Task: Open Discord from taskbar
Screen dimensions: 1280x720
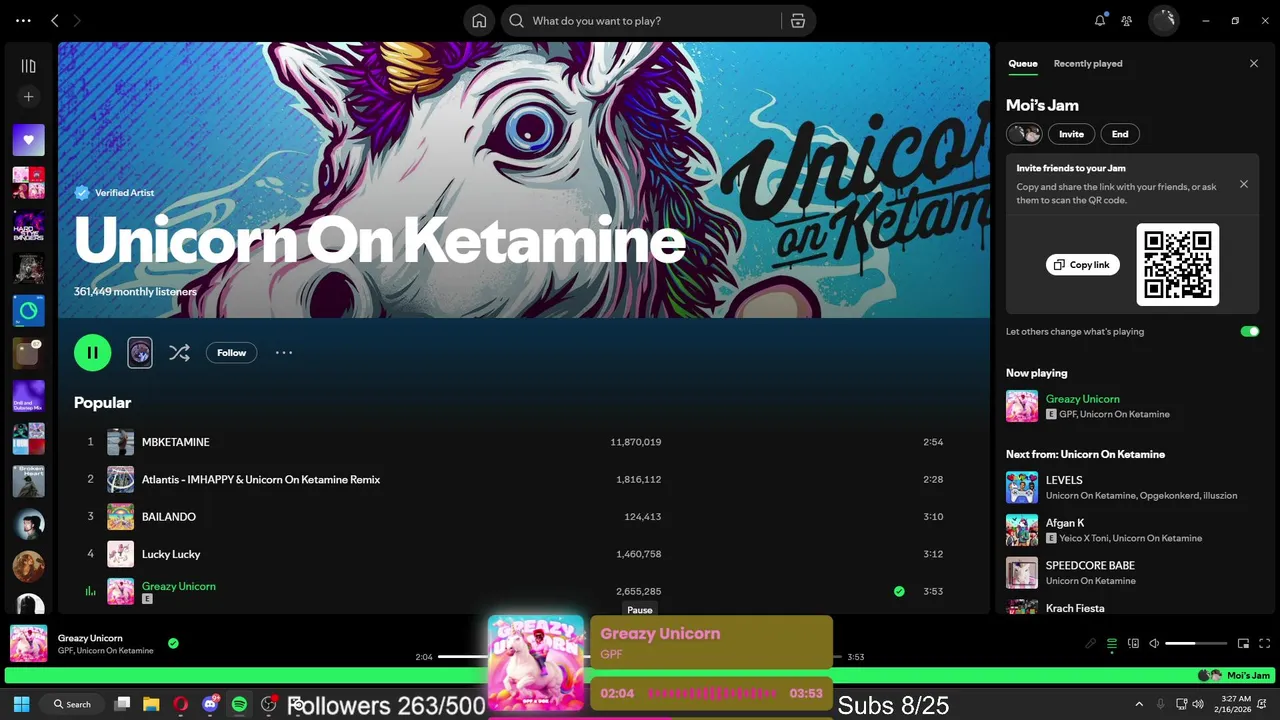Action: click(210, 704)
